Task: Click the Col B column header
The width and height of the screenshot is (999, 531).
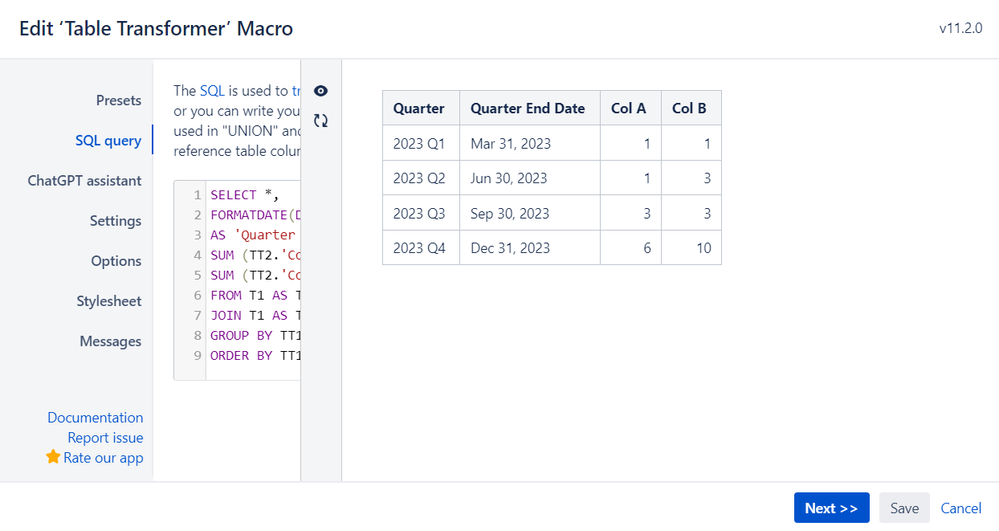Action: (x=689, y=108)
